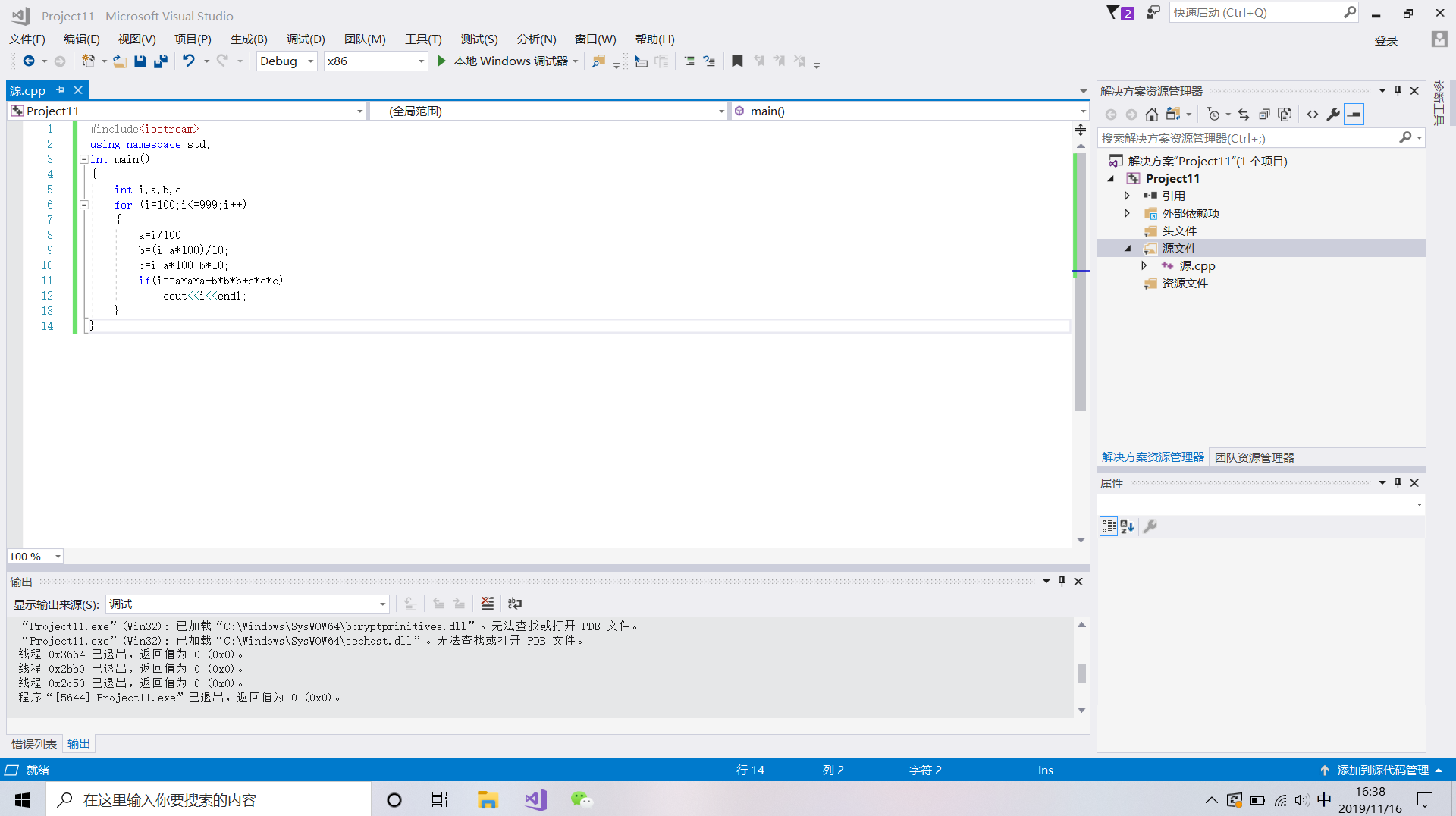Image resolution: width=1456 pixels, height=816 pixels.
Task: Switch Properties panel to categorized view
Action: 1109,526
